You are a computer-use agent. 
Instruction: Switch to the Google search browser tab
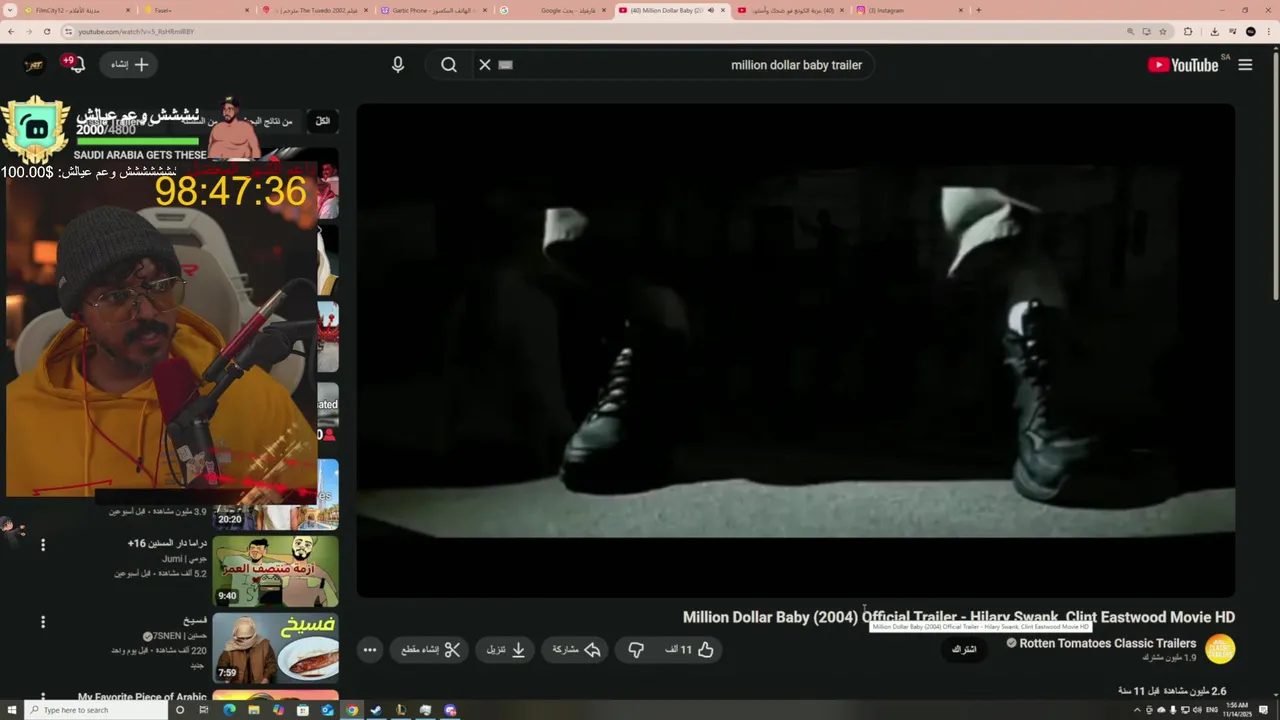click(552, 10)
